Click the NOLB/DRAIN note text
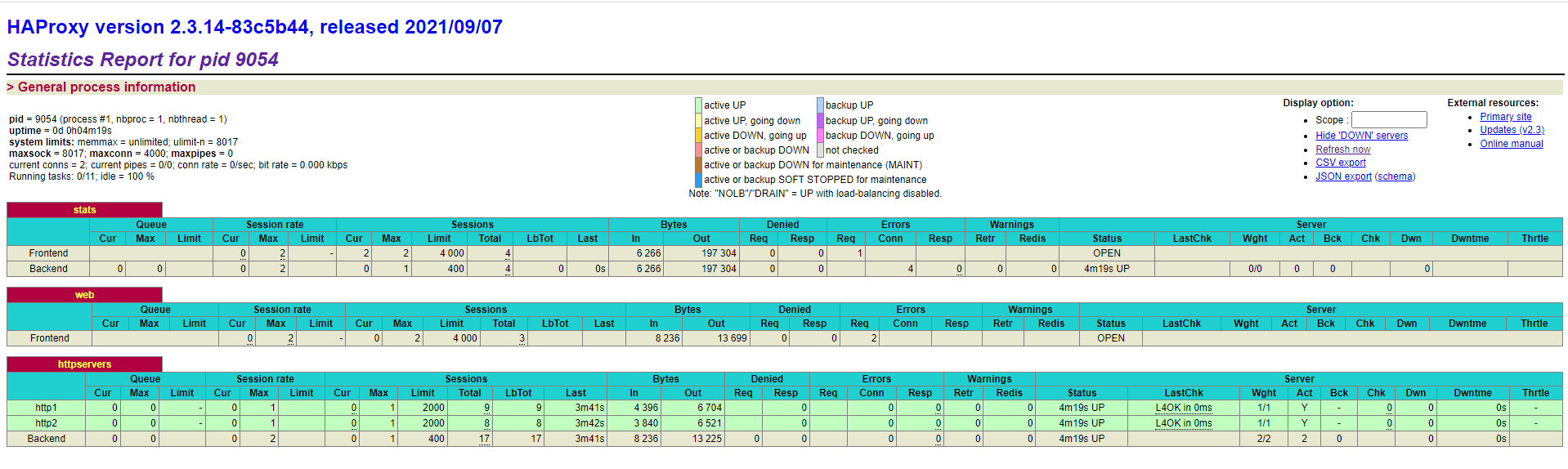The image size is (1568, 469). 815,194
